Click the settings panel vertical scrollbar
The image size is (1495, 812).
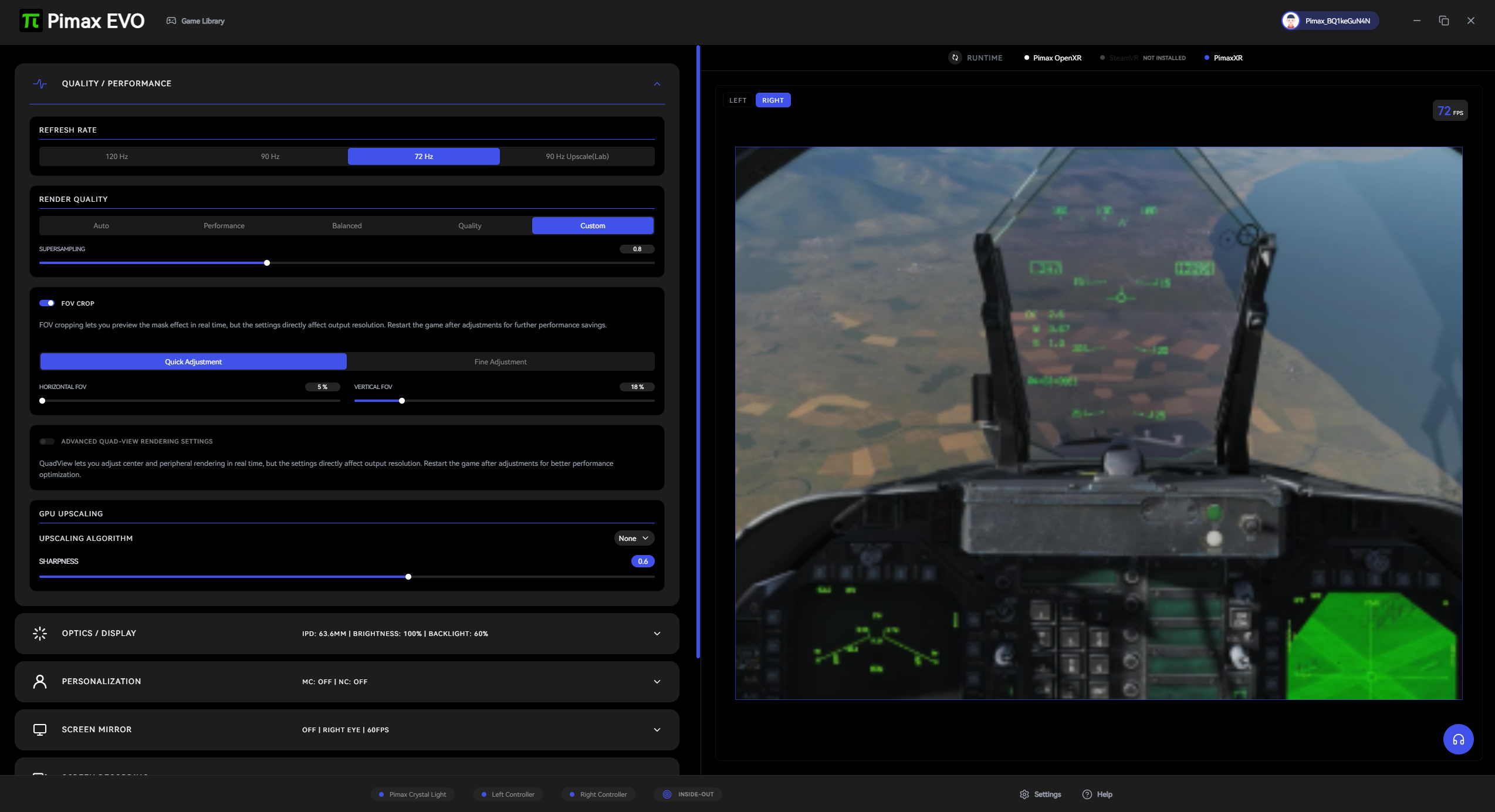[x=698, y=352]
